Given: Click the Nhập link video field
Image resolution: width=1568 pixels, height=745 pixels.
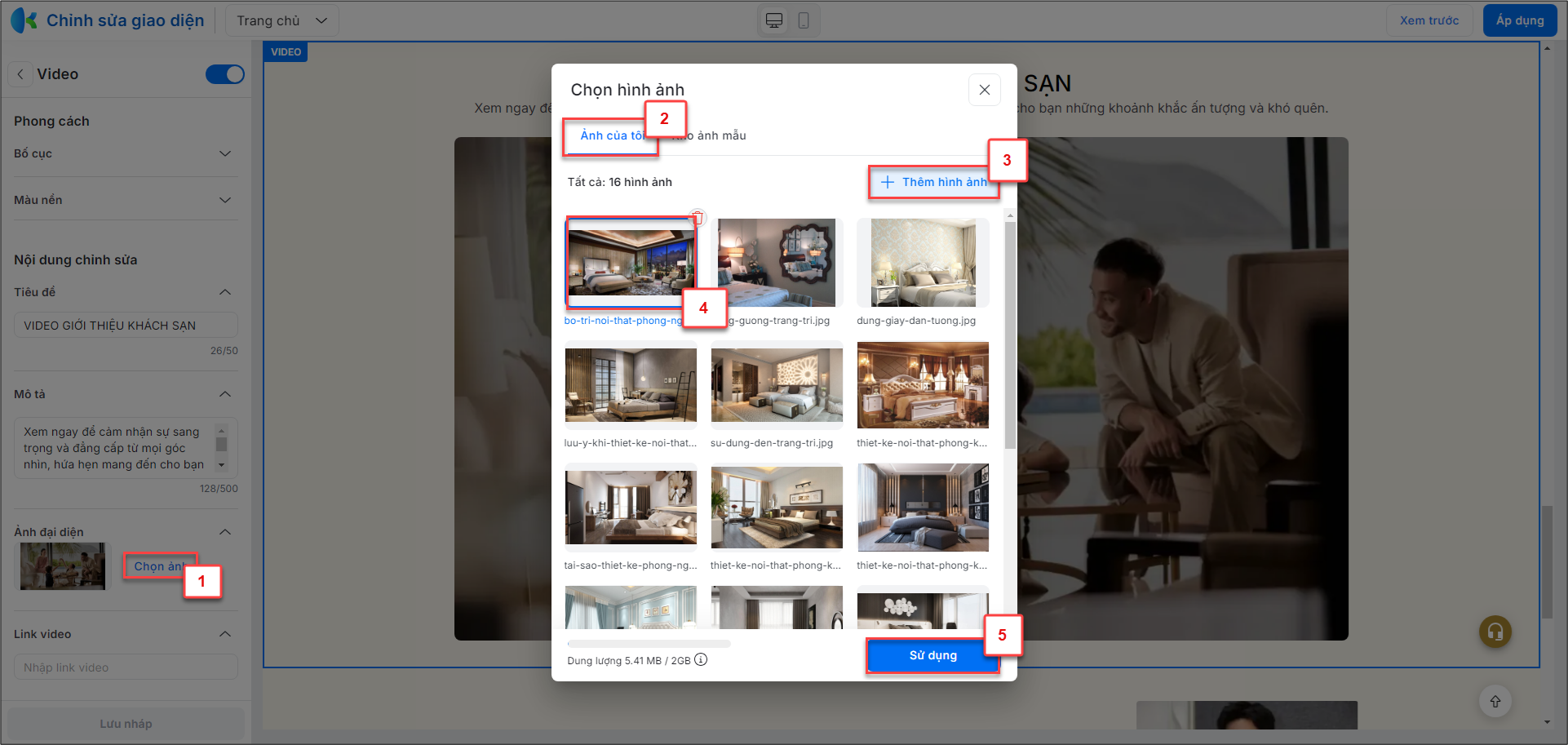Looking at the screenshot, I should coord(126,667).
